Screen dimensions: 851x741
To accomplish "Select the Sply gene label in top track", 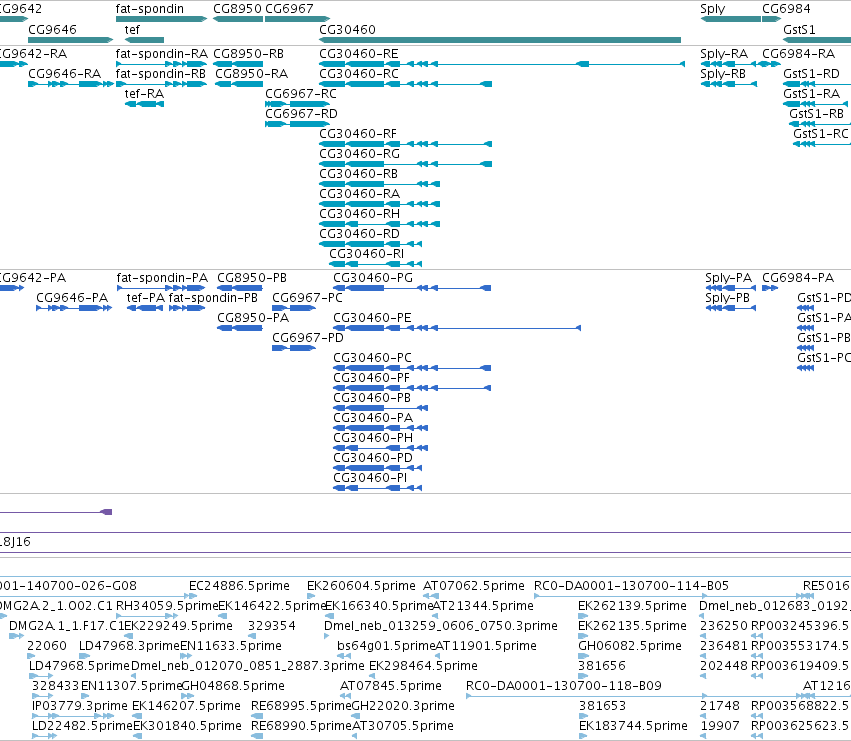I will click(x=713, y=9).
